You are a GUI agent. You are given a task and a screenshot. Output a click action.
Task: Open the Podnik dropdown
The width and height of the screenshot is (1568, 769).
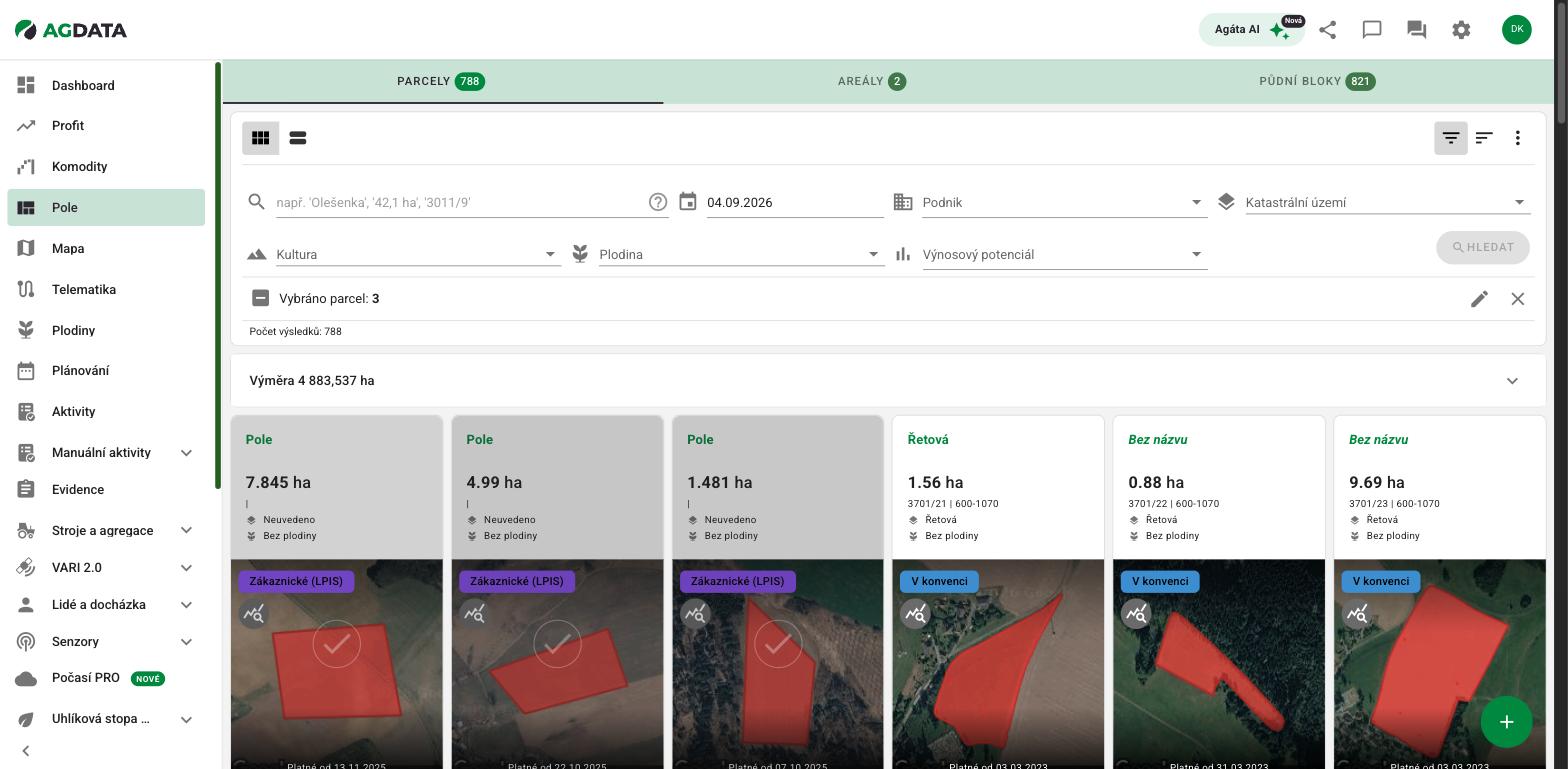pos(1064,202)
